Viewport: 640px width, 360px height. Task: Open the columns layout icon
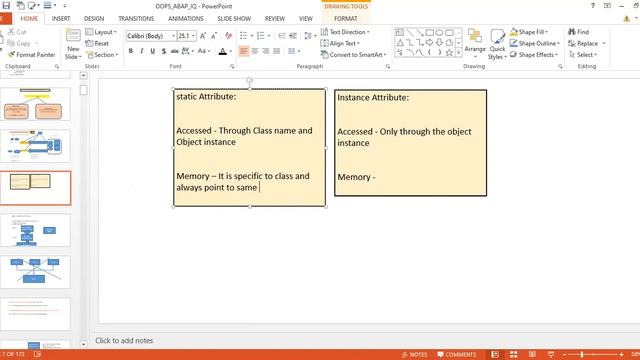(x=294, y=51)
